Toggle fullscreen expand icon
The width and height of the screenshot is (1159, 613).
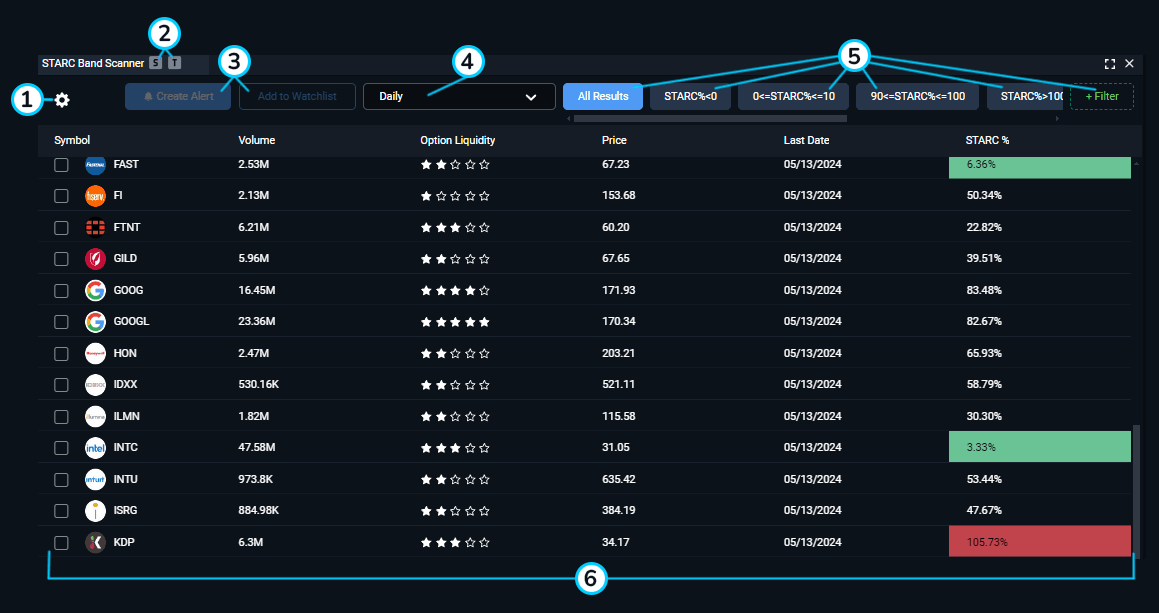1109,64
